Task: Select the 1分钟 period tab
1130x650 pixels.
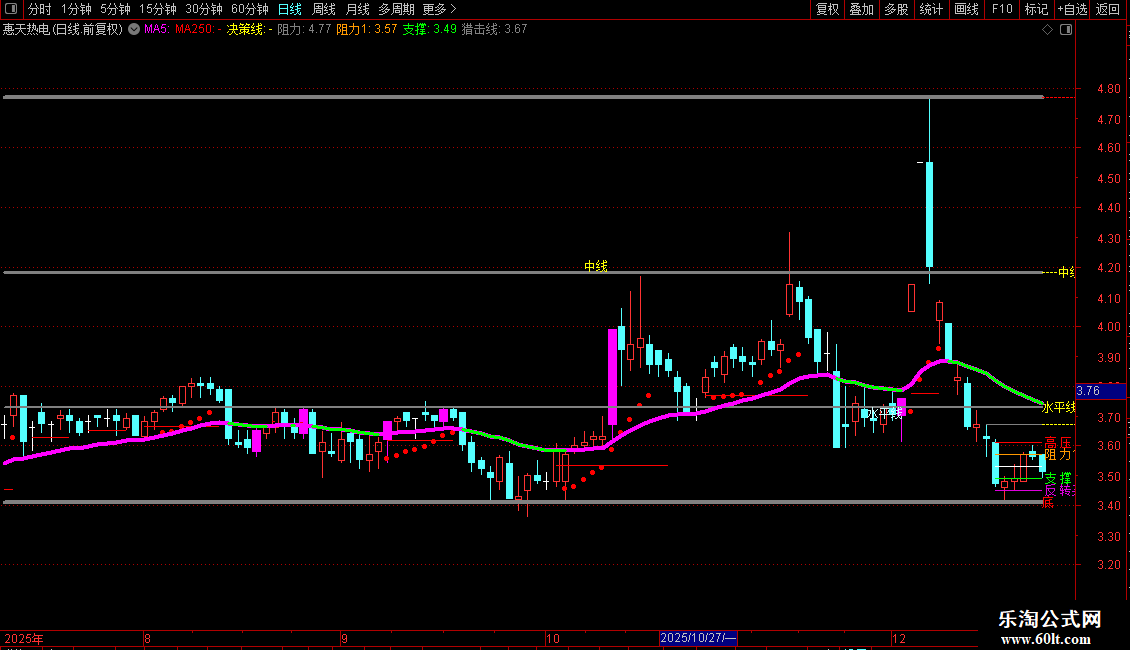Action: (x=76, y=9)
